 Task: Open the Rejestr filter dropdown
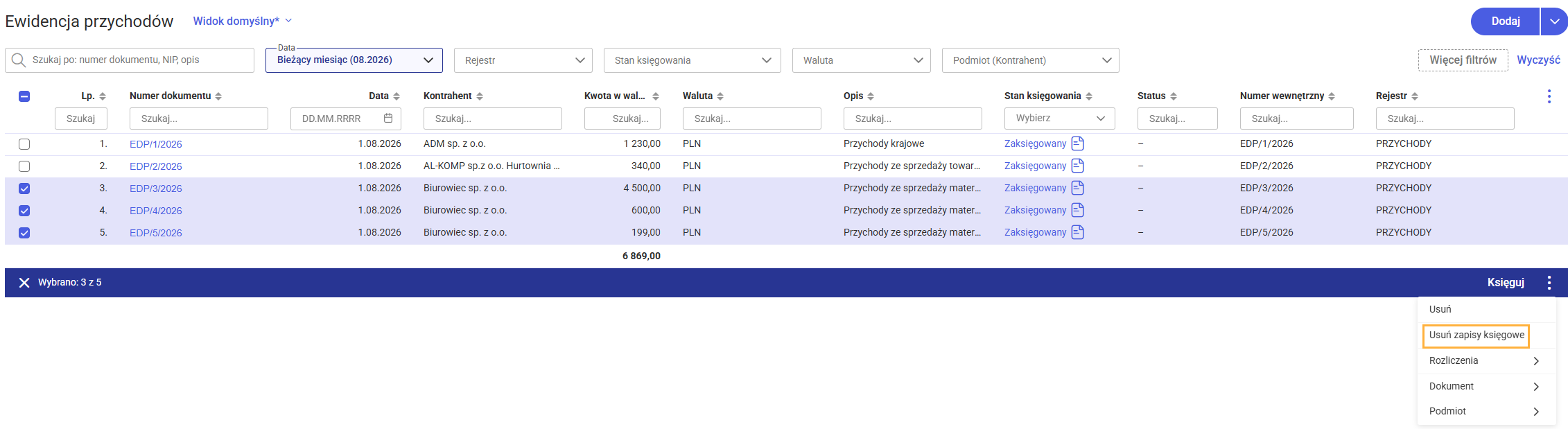tap(523, 60)
